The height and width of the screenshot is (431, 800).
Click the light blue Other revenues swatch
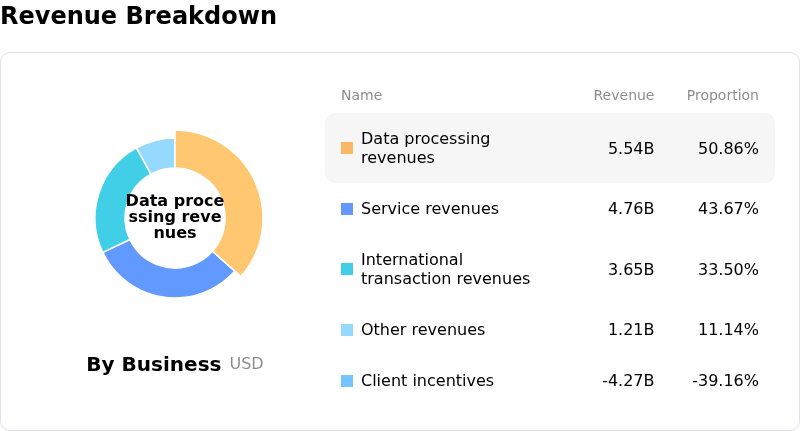tap(347, 330)
